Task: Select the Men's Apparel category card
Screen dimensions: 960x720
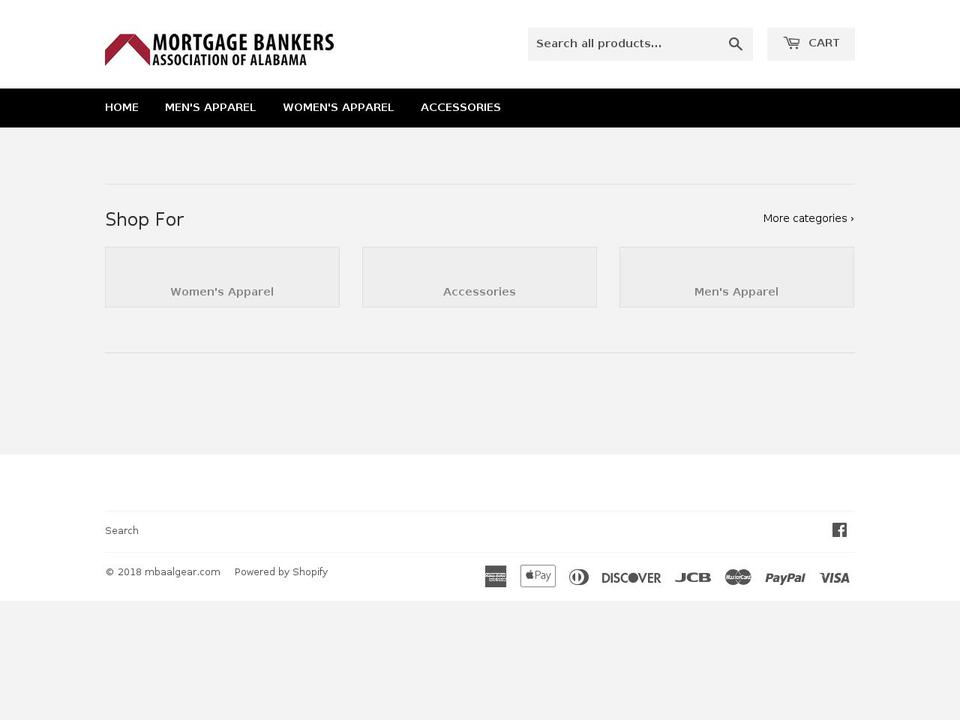Action: (737, 277)
